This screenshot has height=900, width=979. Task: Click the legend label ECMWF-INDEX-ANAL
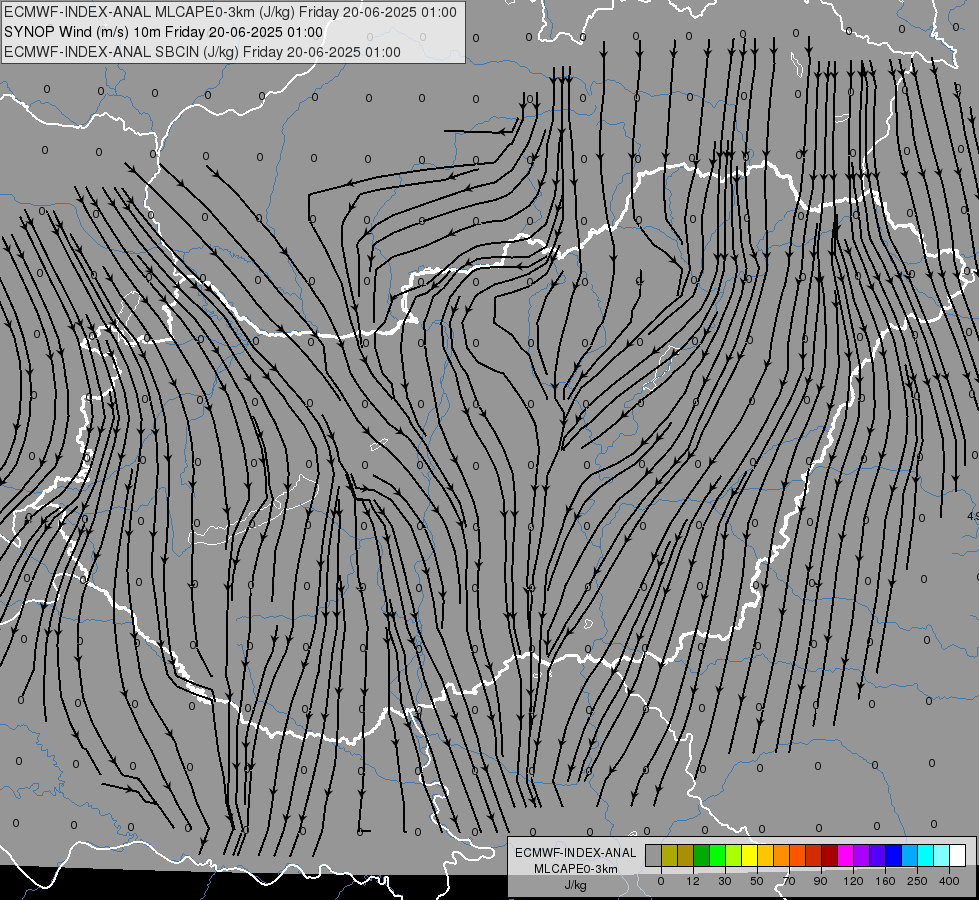576,853
